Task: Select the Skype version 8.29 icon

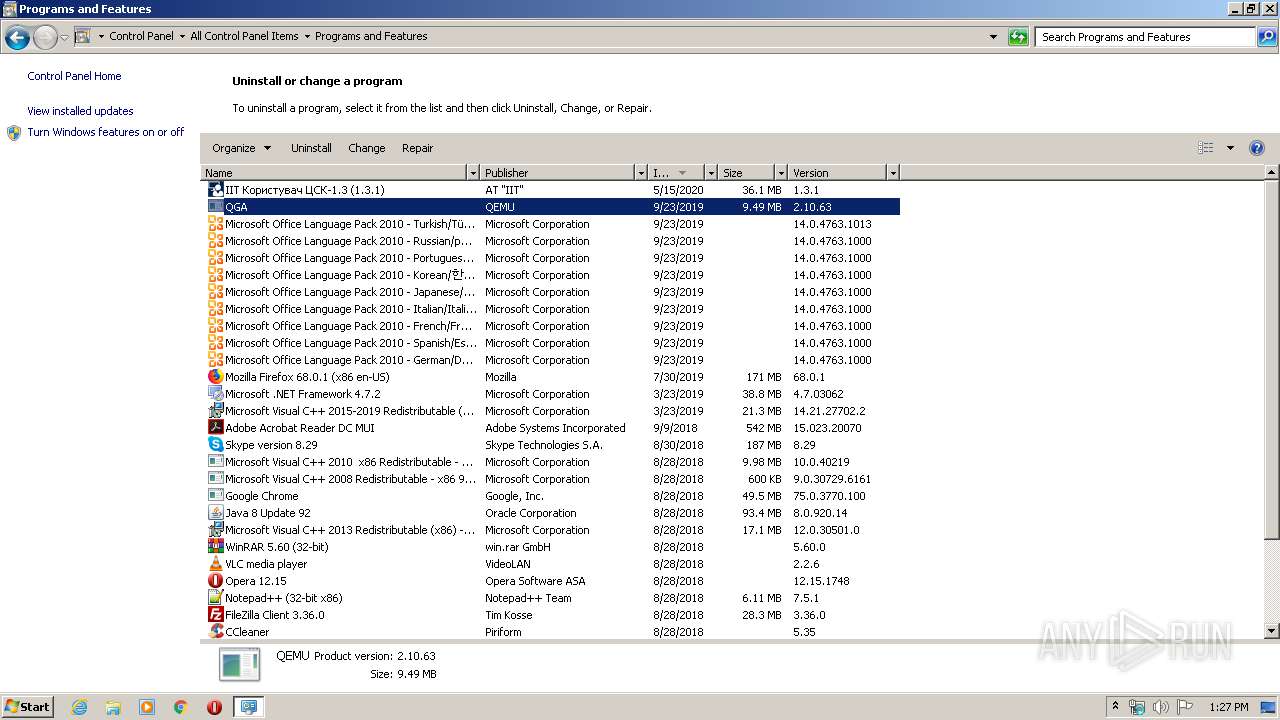Action: (215, 445)
